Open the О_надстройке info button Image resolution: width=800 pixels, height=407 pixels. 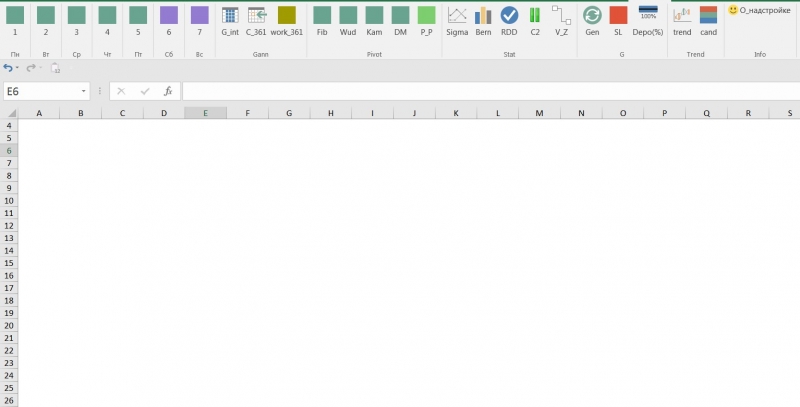pos(759,10)
